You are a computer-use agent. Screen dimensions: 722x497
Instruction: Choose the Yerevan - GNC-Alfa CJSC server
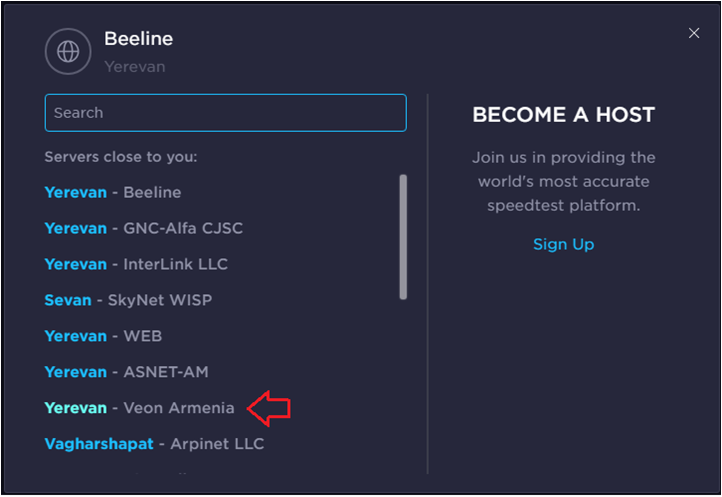[143, 228]
